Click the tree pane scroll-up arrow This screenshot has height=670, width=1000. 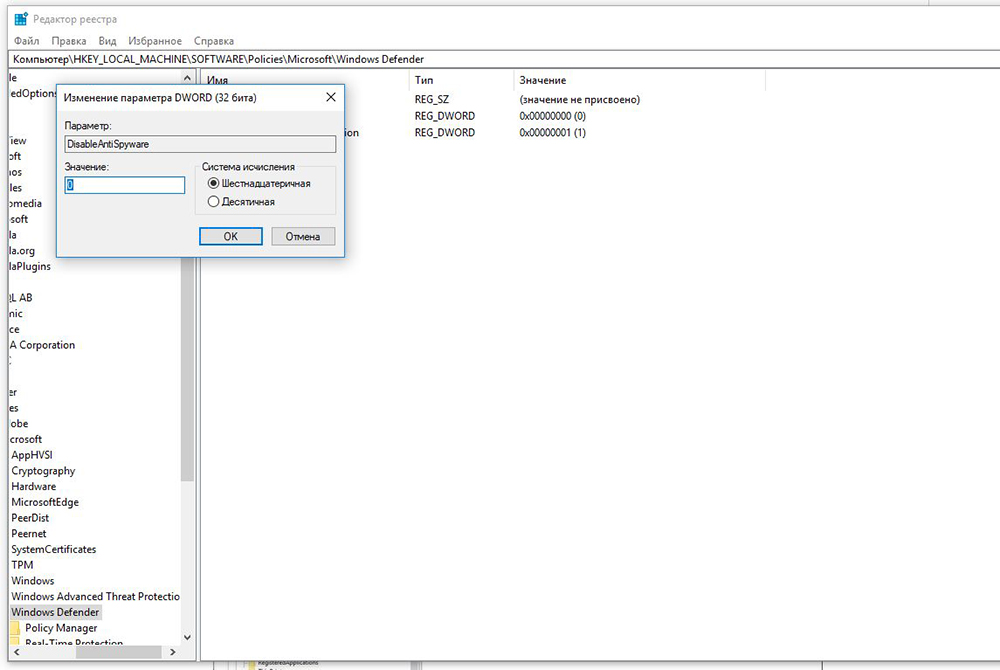(187, 77)
